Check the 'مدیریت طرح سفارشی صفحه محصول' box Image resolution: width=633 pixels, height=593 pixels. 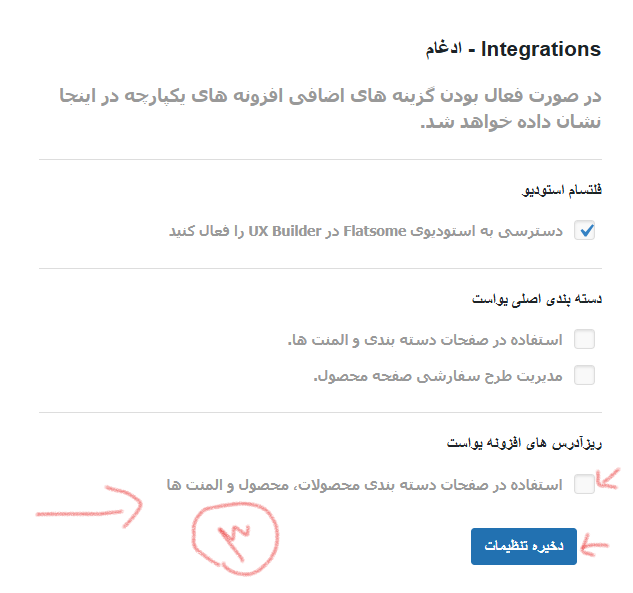tap(584, 375)
